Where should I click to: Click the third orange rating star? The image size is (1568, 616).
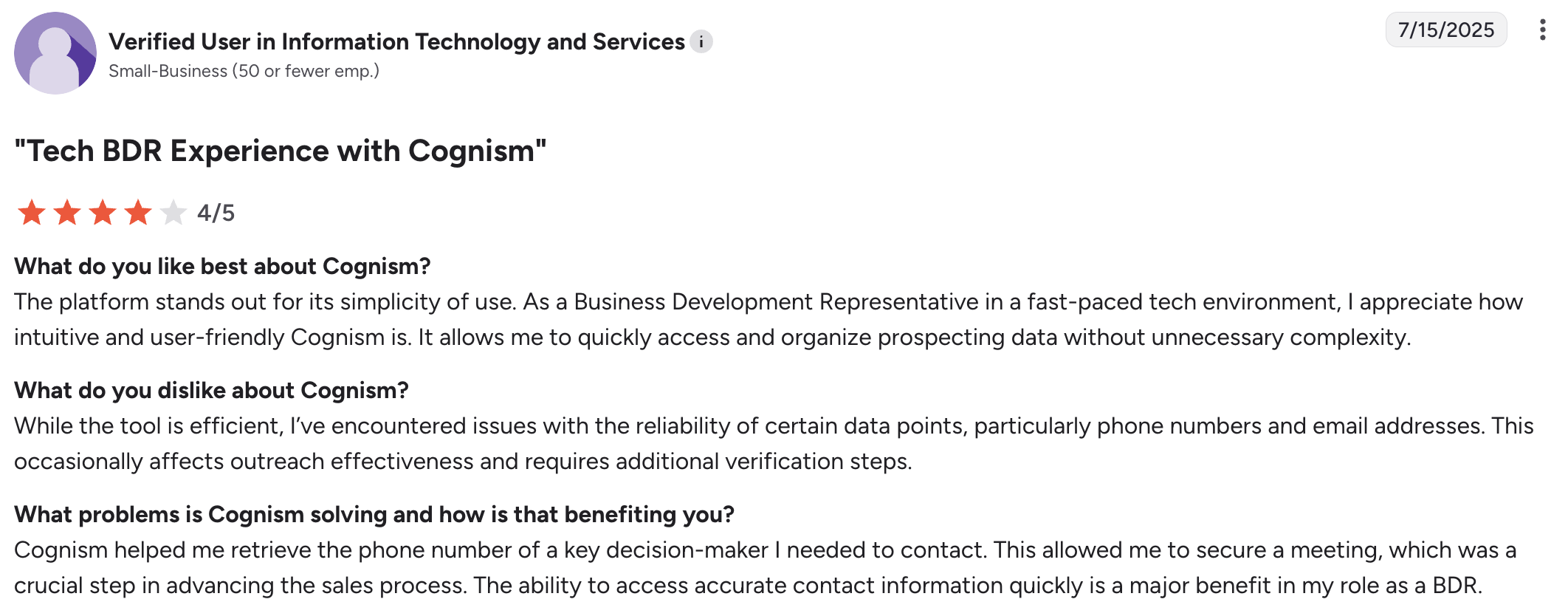[x=103, y=213]
